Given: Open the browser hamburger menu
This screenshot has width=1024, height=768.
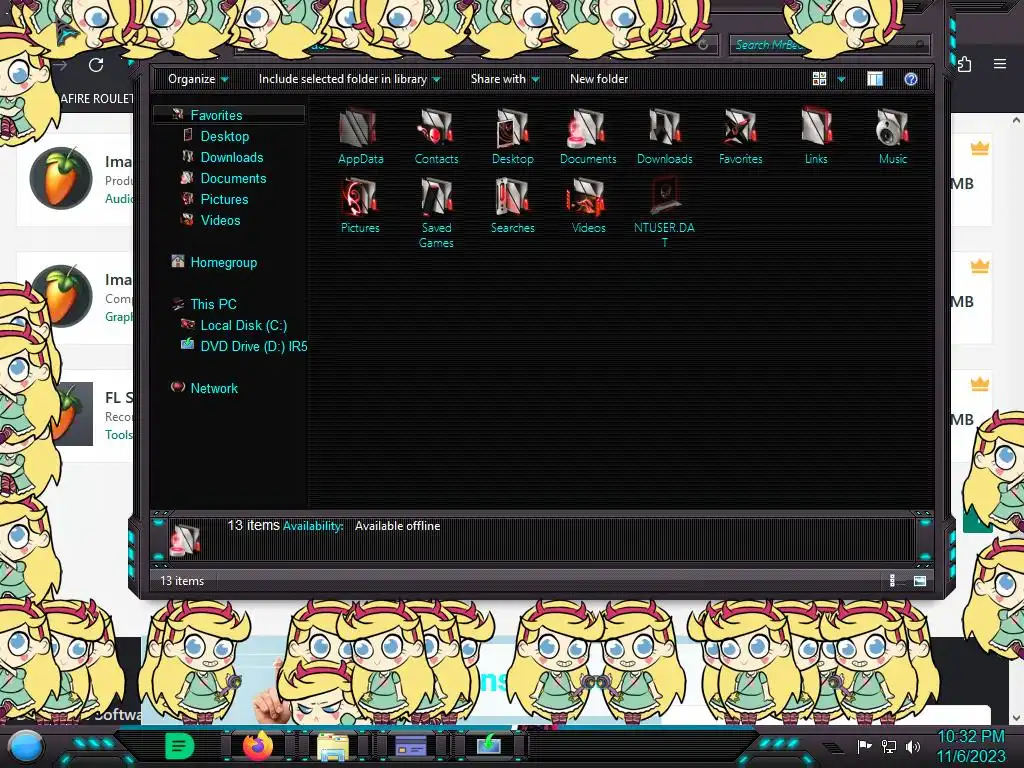Looking at the screenshot, I should tap(1000, 64).
